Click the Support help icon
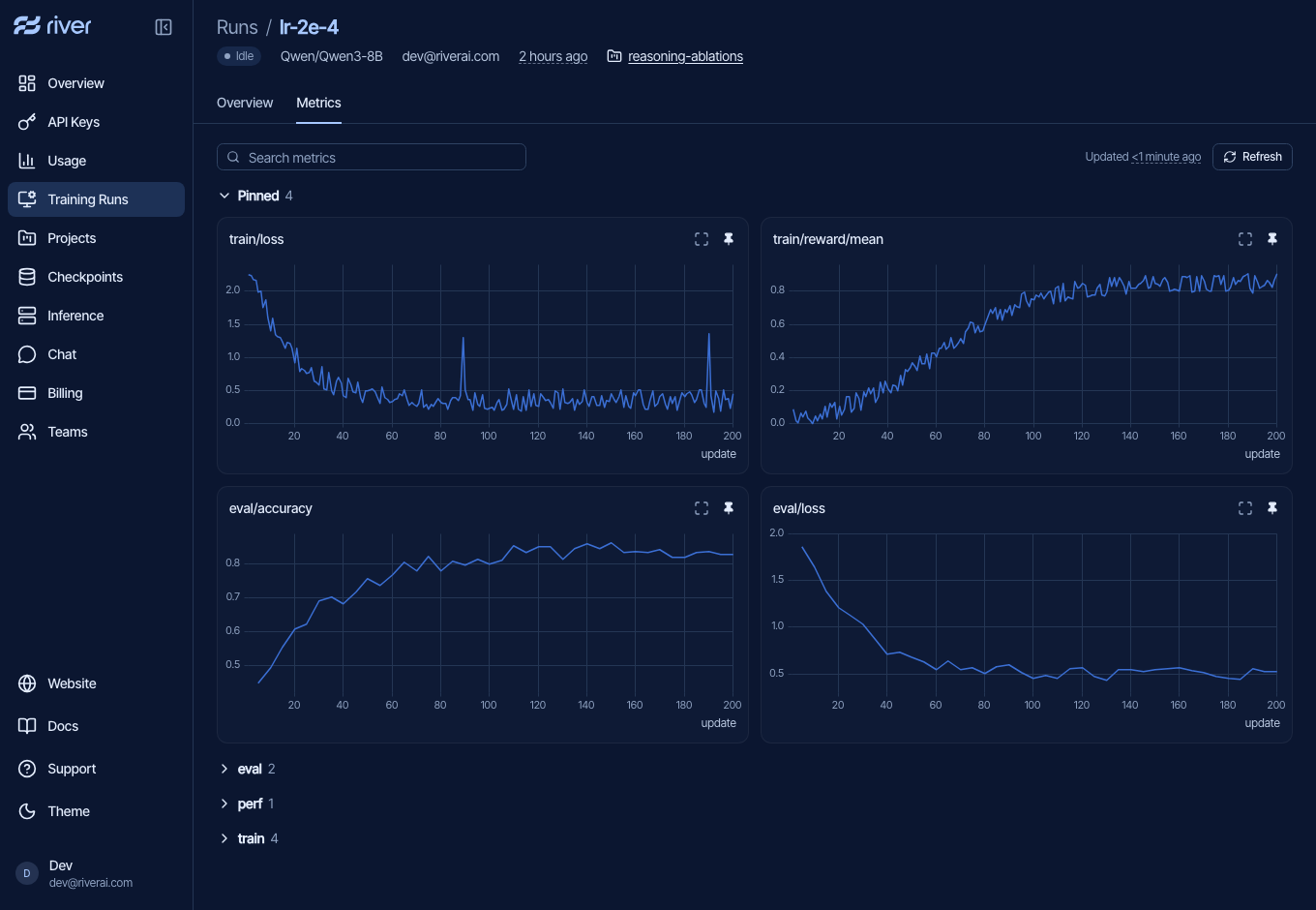Viewport: 1316px width, 910px height. click(x=27, y=769)
